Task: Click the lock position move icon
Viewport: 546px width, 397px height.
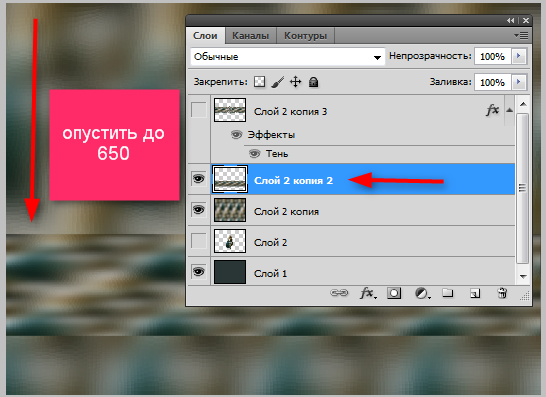Action: [x=296, y=82]
